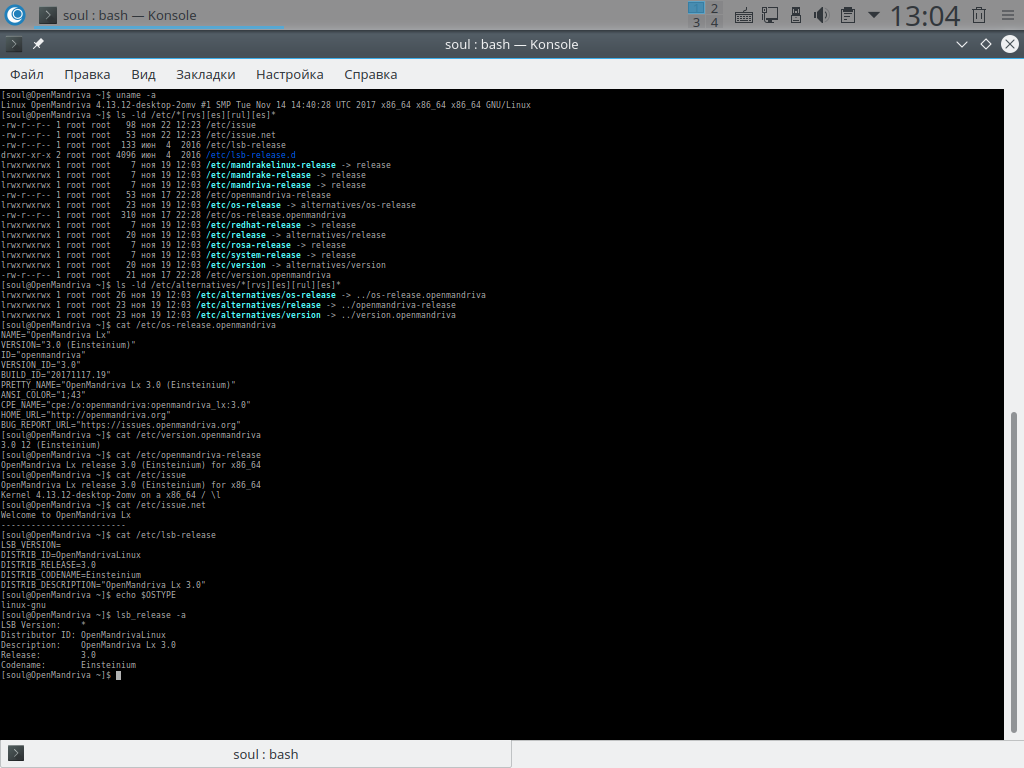Close the Konsole window
This screenshot has height=768, width=1024.
[x=1010, y=44]
